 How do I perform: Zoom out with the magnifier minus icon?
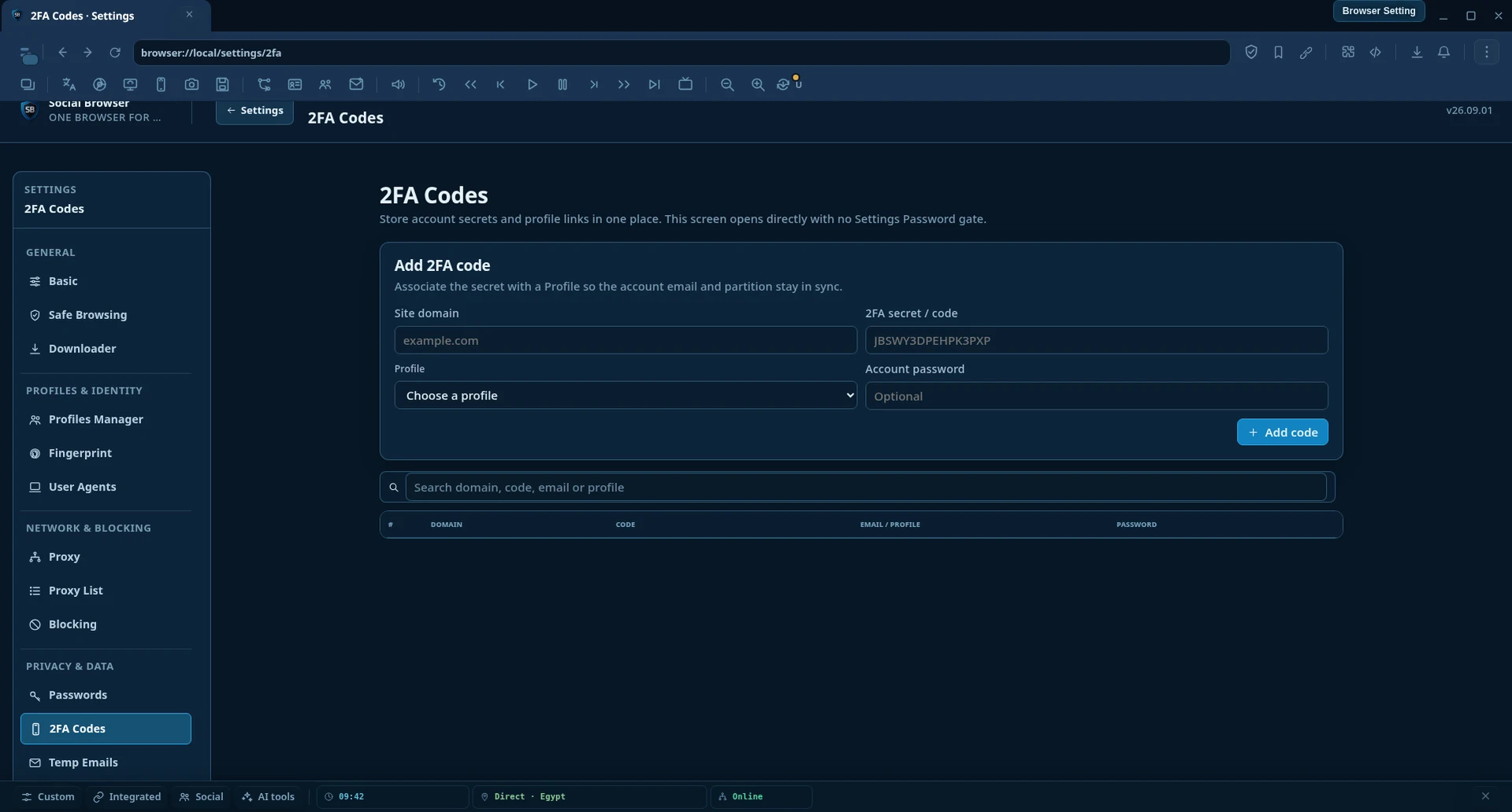727,84
